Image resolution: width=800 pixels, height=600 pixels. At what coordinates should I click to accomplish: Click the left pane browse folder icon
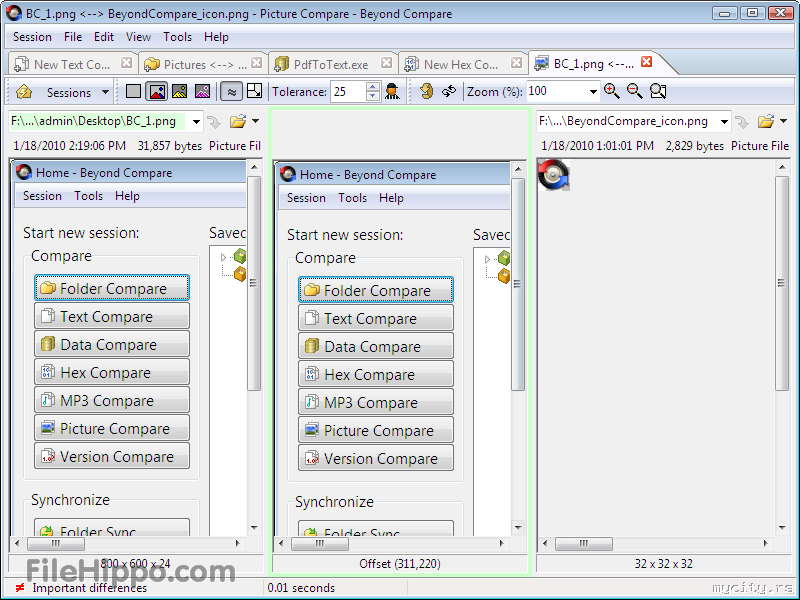pos(237,121)
